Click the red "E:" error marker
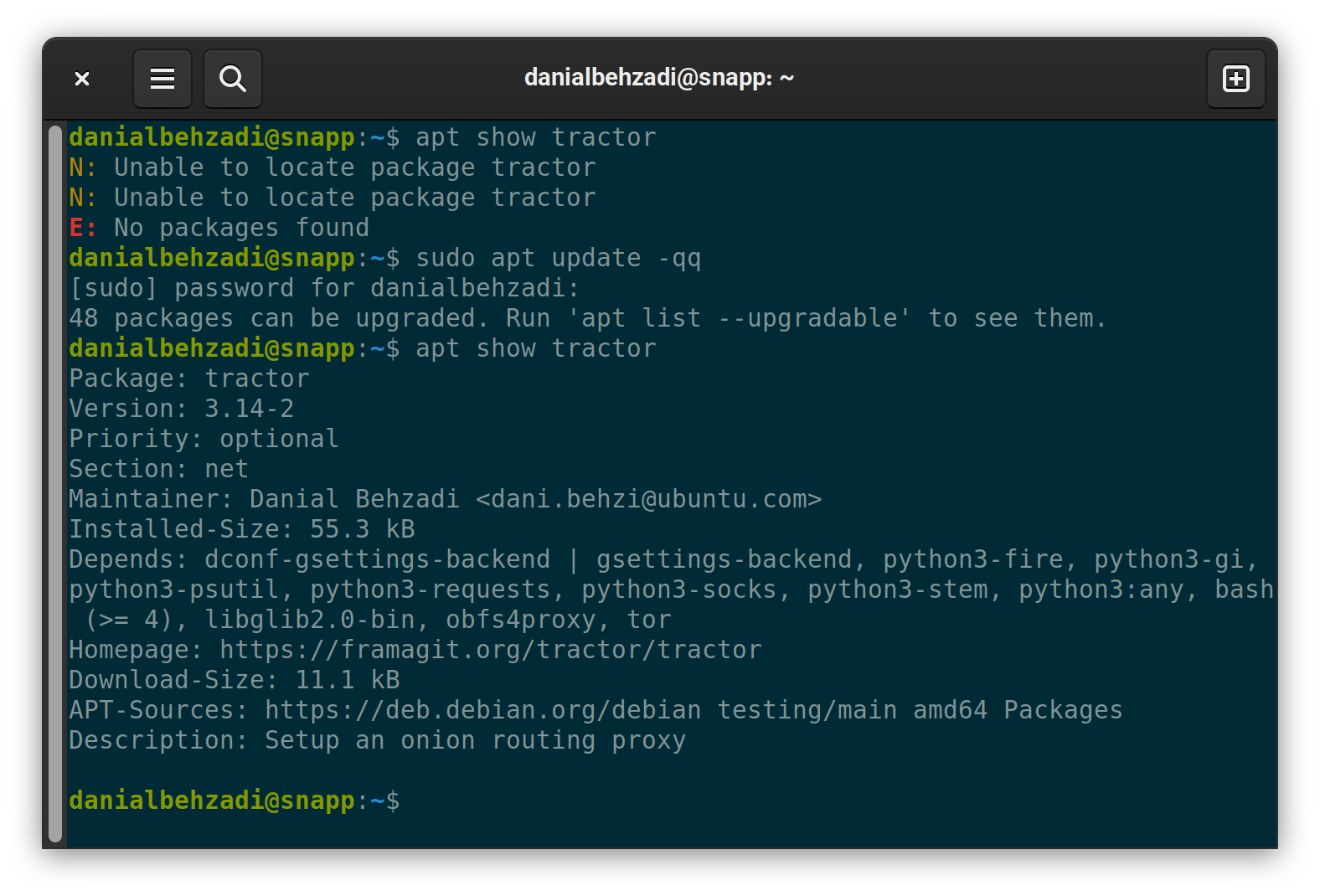 (83, 228)
